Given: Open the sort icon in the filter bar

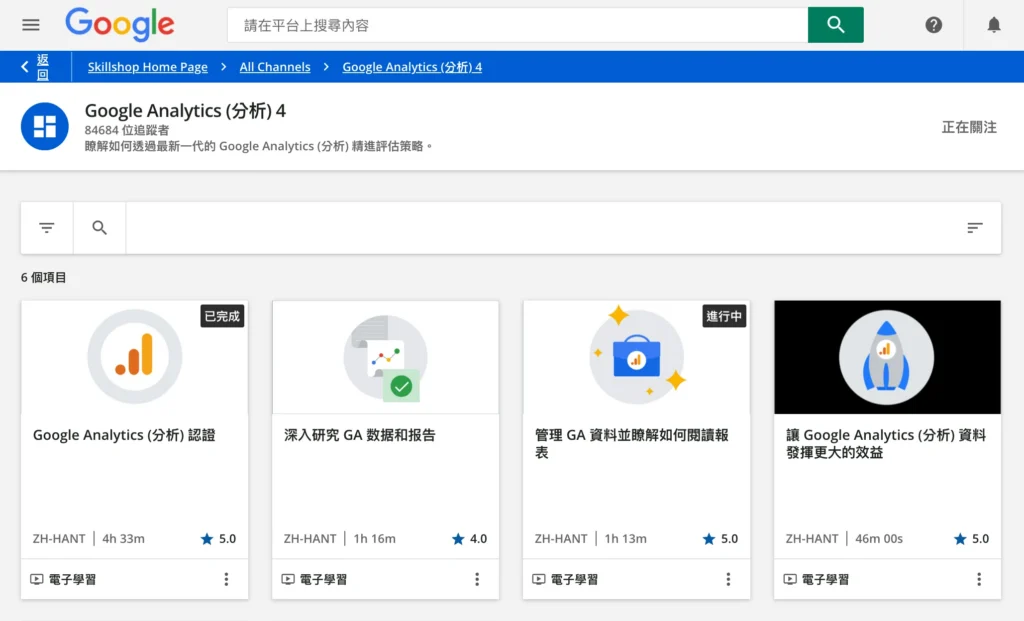Looking at the screenshot, I should [x=974, y=227].
